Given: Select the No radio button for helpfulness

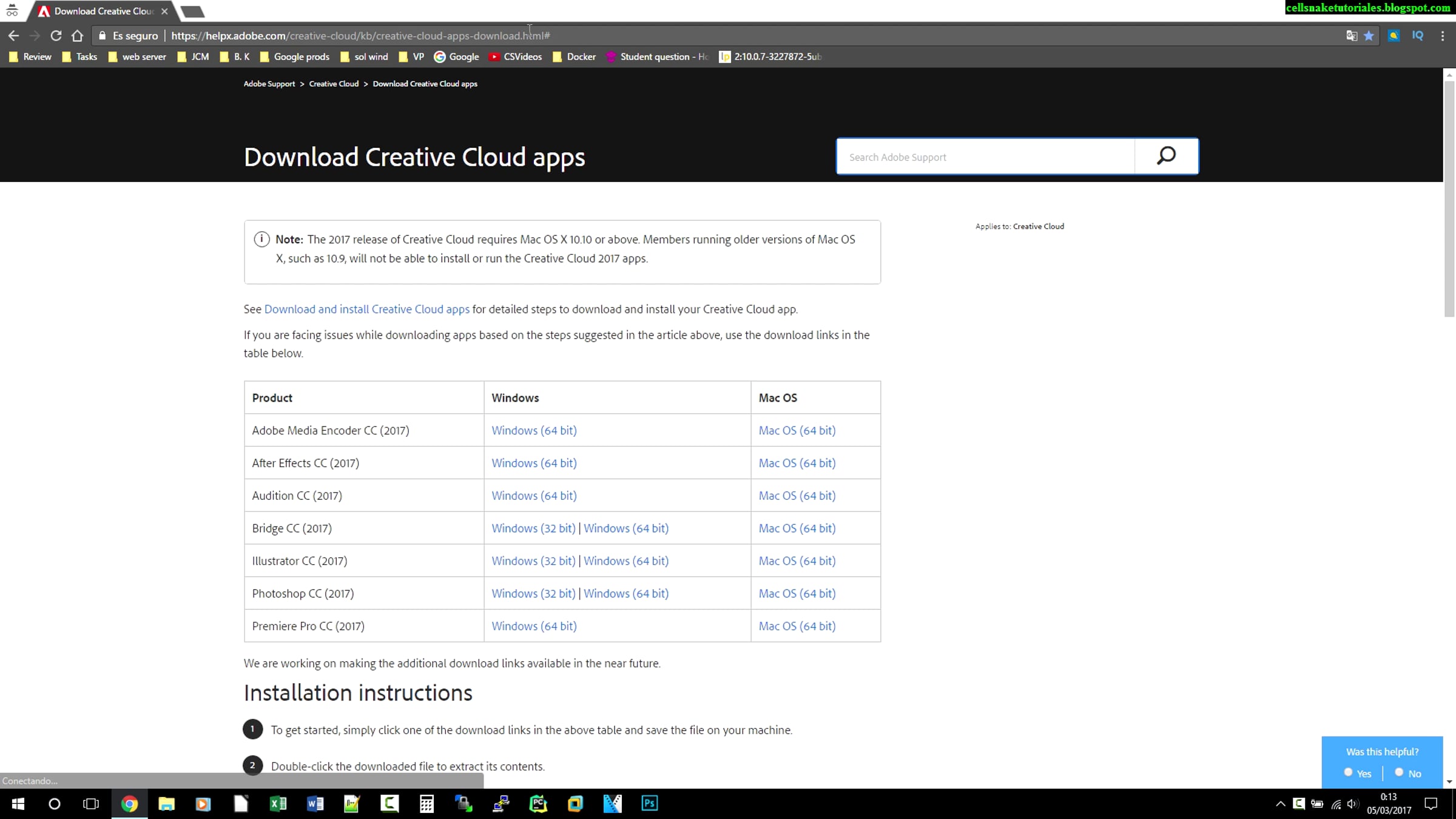Looking at the screenshot, I should coord(1399,772).
